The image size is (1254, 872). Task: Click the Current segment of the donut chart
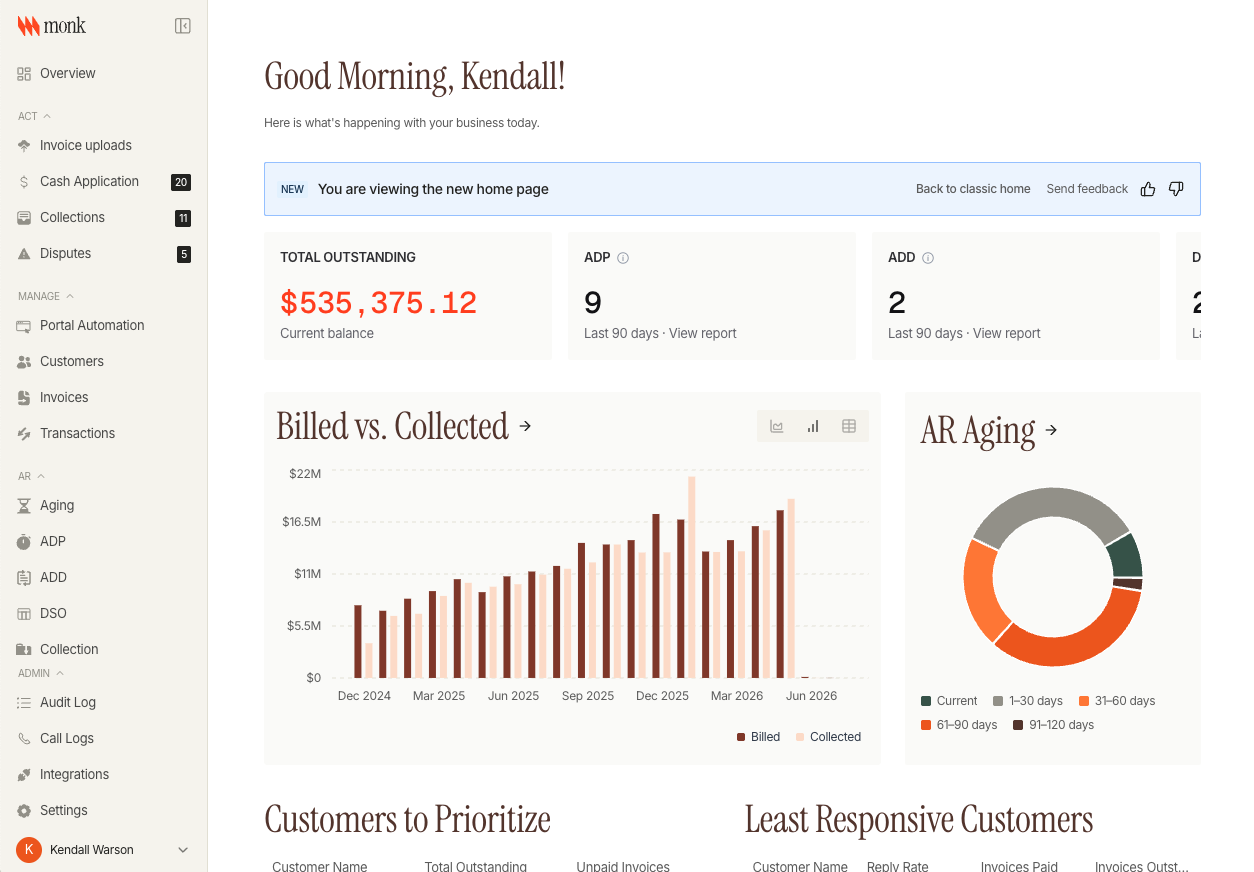click(1127, 556)
